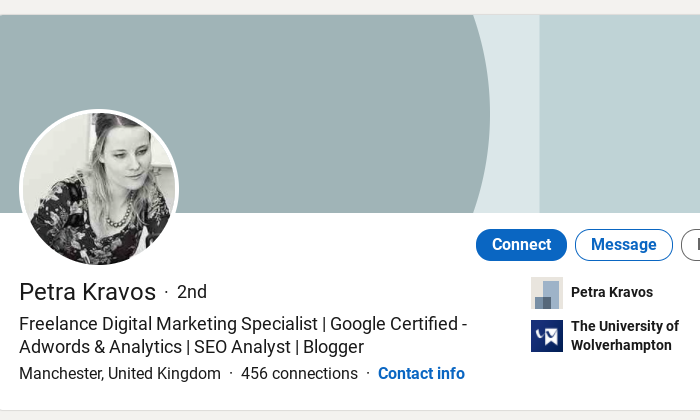Click the large Petra Kravos name heading
This screenshot has height=420, width=700.
coord(88,292)
